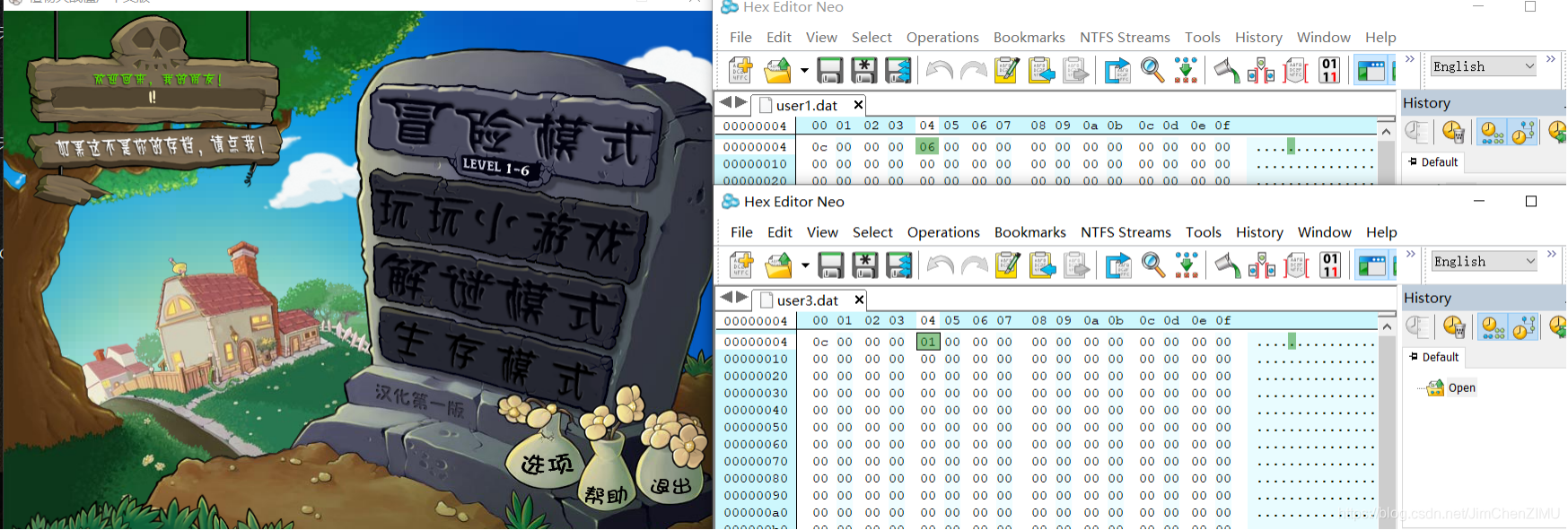This screenshot has width=1568, height=530.
Task: Click Export blue arrow icon in user3.dat window
Action: tap(1118, 265)
